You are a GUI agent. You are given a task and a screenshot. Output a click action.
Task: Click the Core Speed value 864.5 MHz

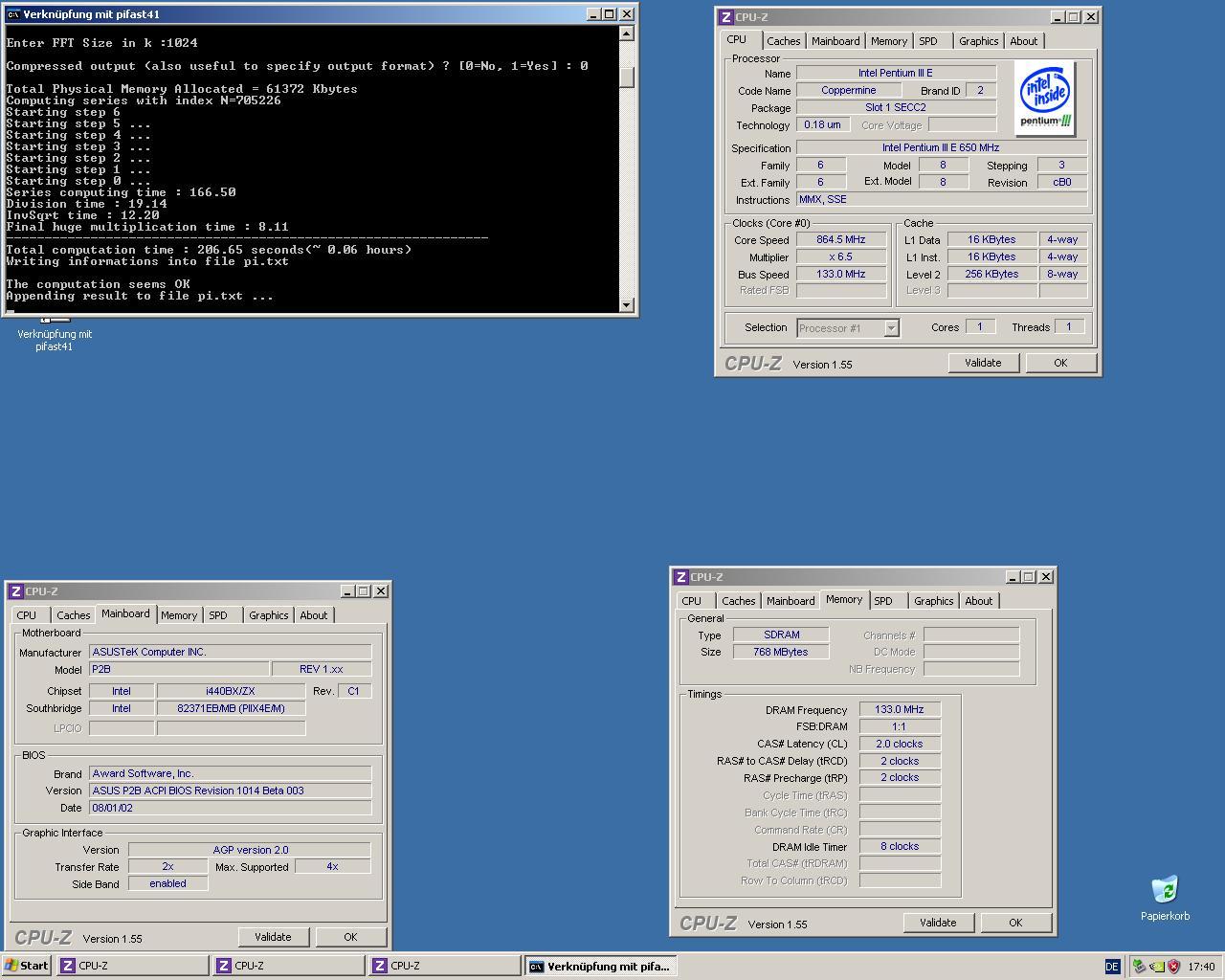tap(841, 240)
